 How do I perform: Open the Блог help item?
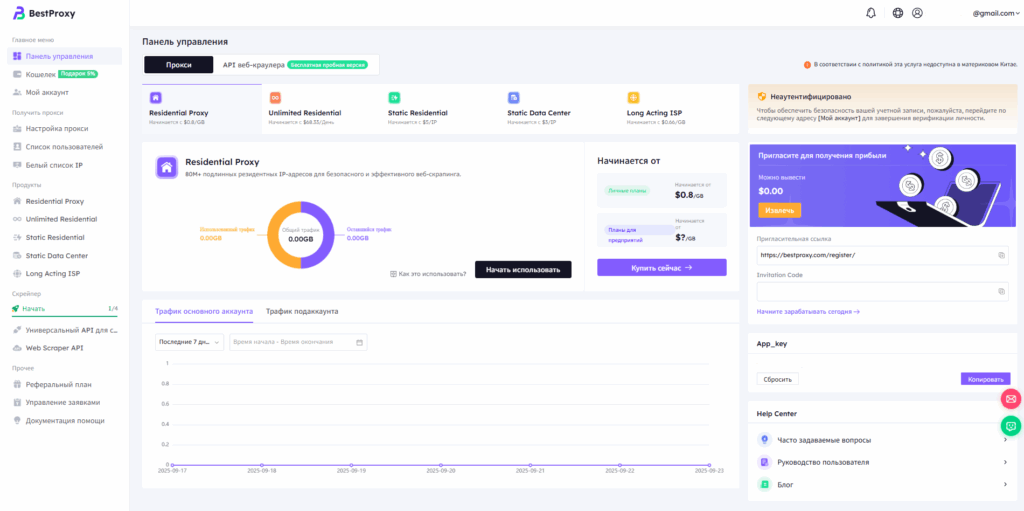coord(882,484)
